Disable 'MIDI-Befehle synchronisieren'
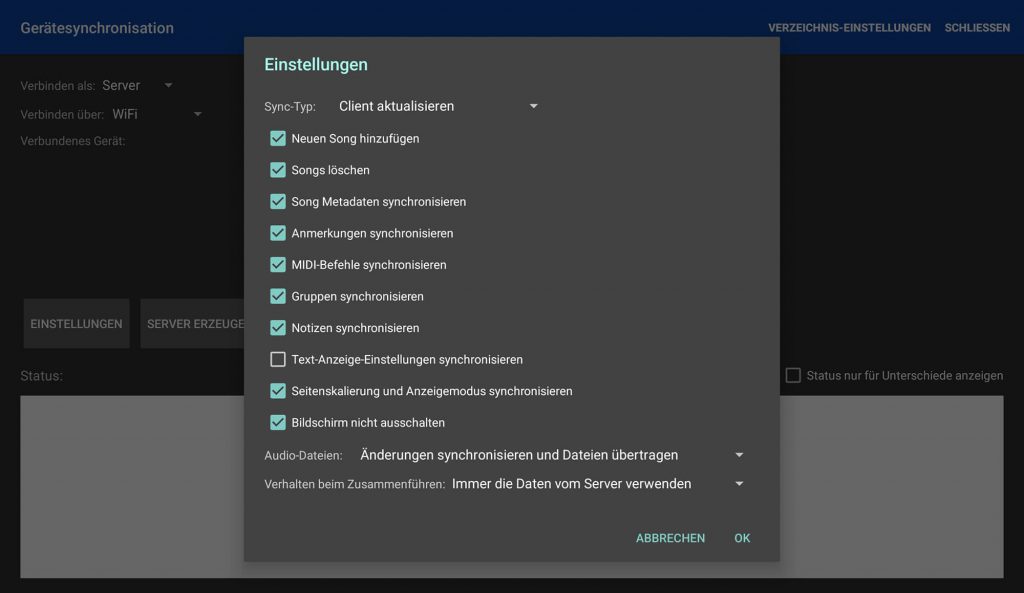 pyautogui.click(x=277, y=264)
